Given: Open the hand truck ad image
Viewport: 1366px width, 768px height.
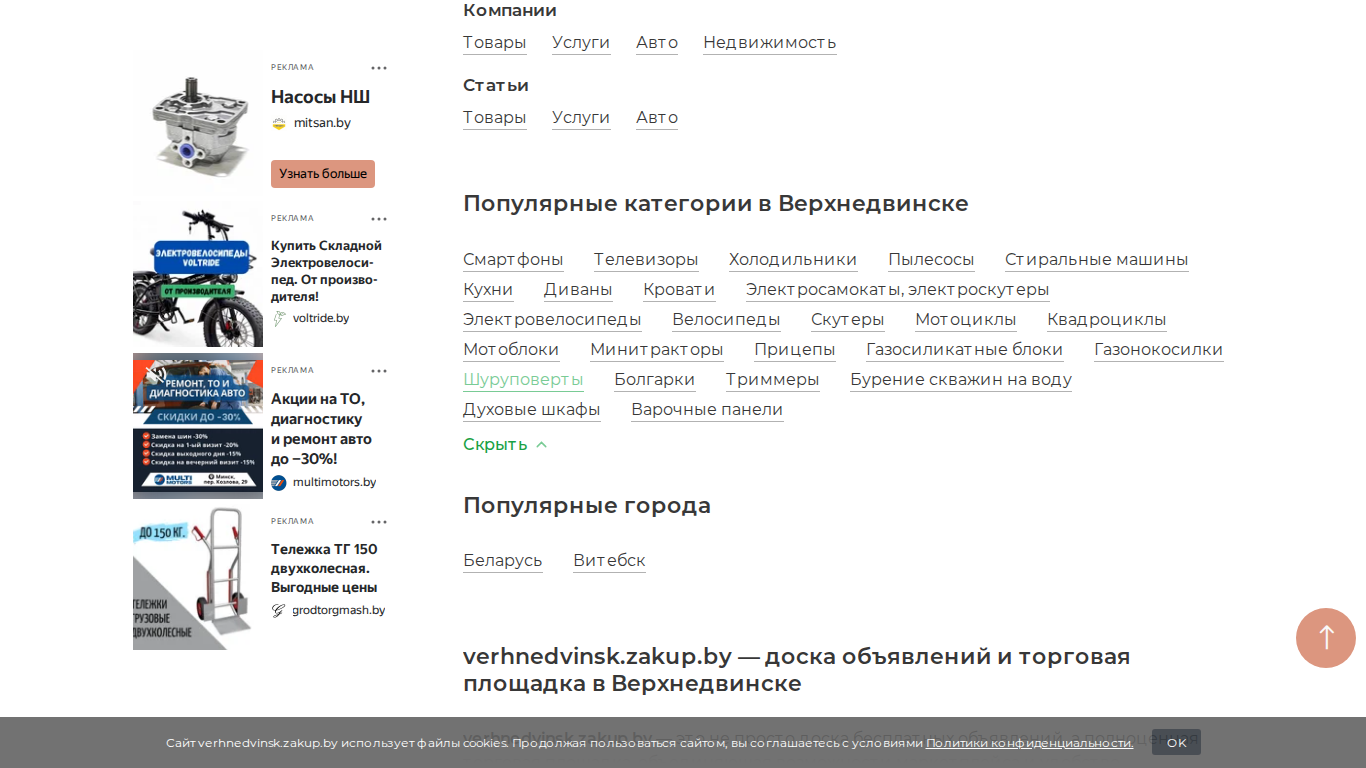Looking at the screenshot, I should (198, 577).
